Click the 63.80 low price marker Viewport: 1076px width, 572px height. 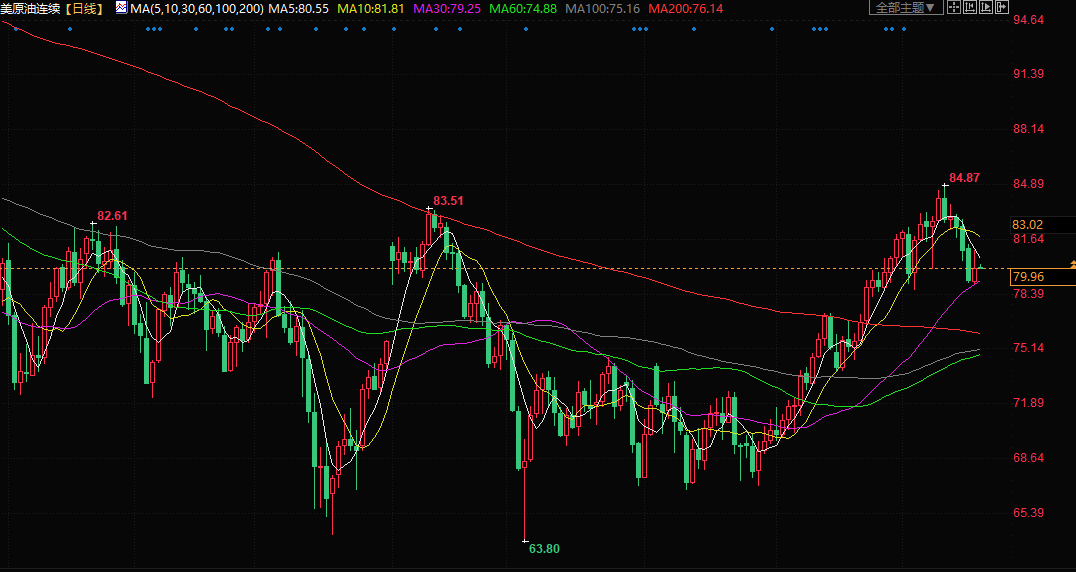(x=543, y=548)
